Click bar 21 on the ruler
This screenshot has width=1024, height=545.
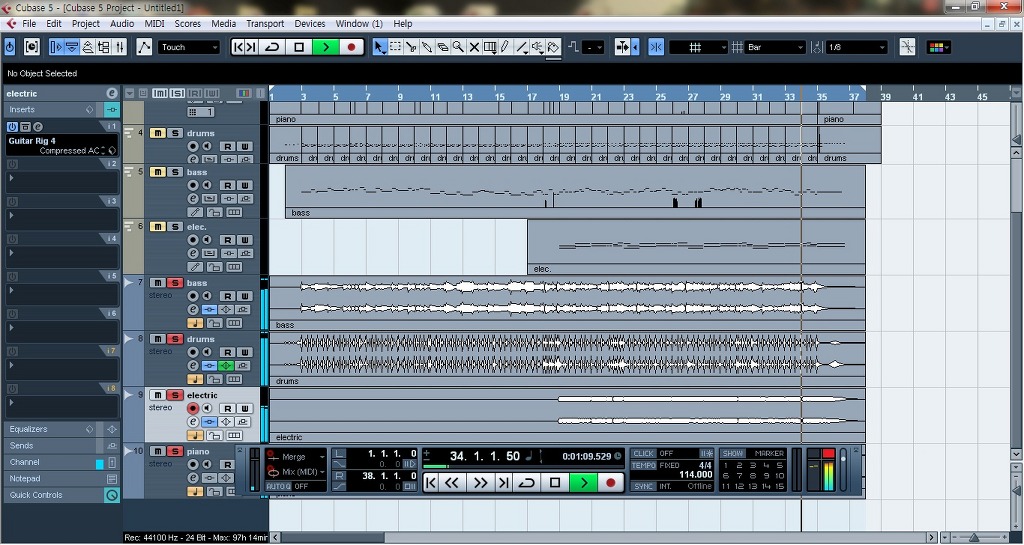coord(596,97)
